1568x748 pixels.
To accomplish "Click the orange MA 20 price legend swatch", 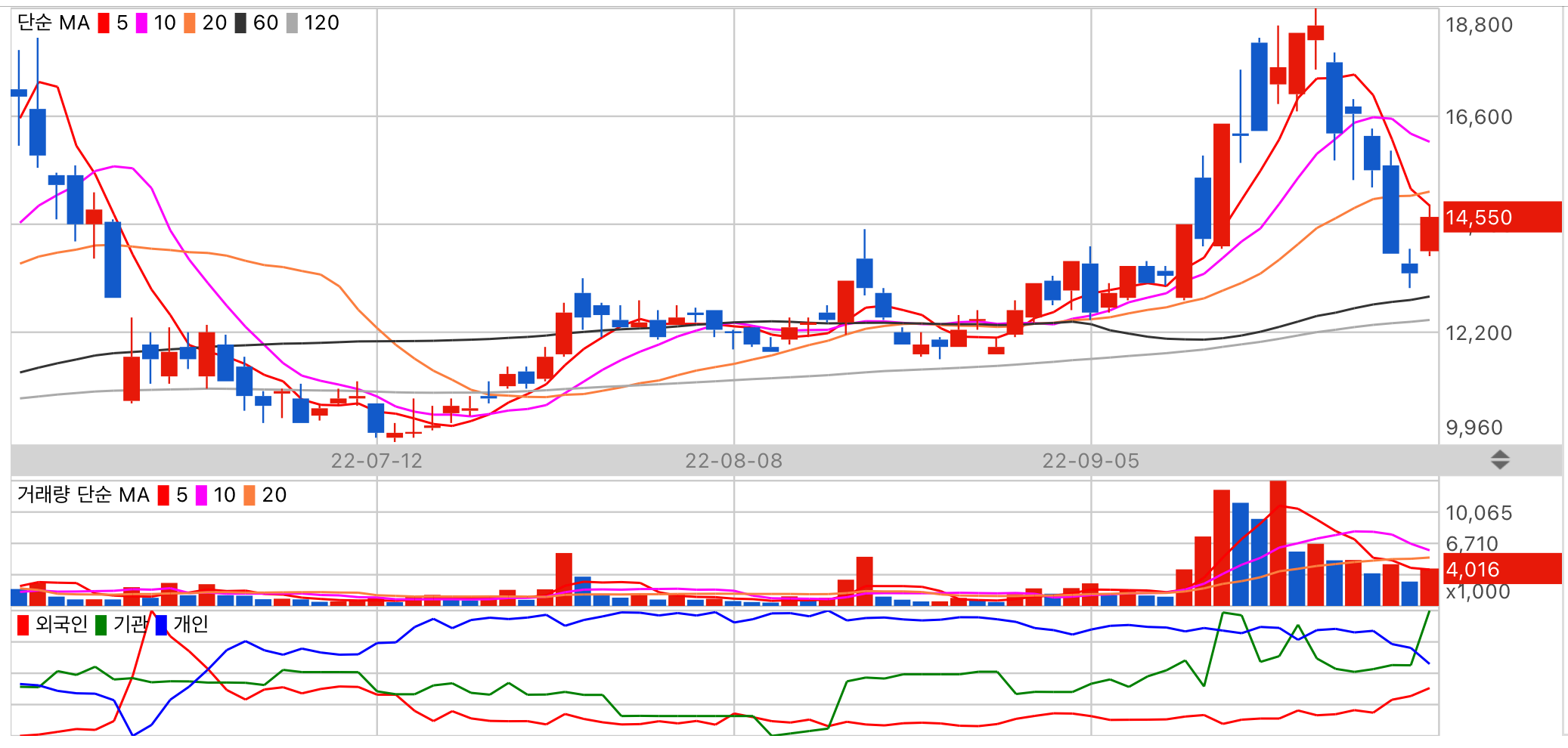I will 189,23.
